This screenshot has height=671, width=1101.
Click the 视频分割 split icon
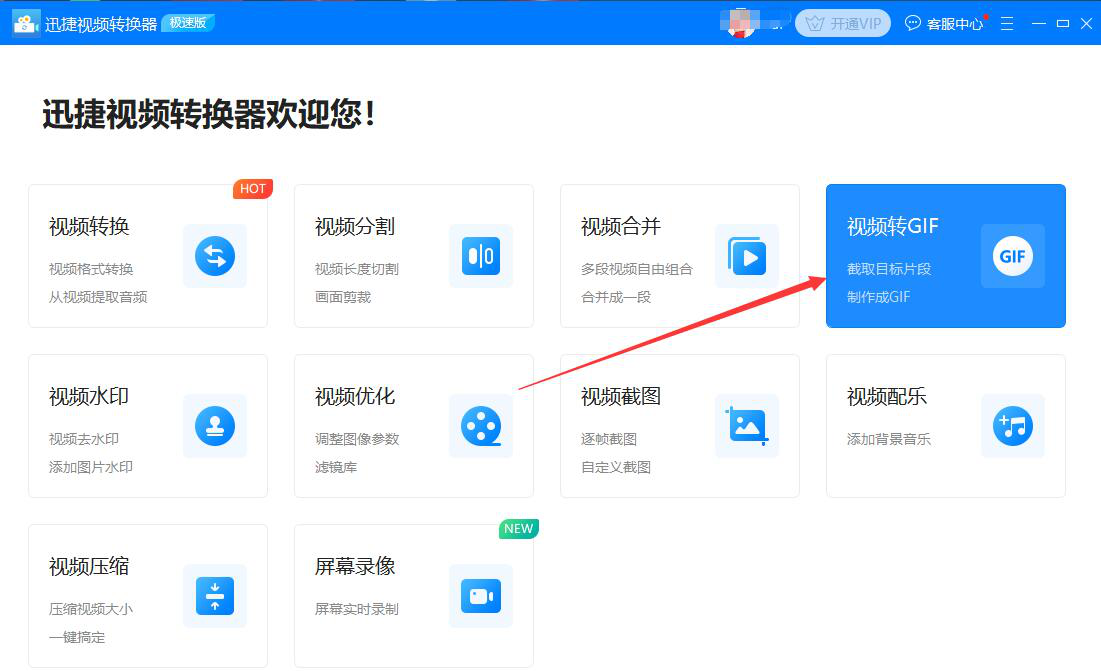481,256
